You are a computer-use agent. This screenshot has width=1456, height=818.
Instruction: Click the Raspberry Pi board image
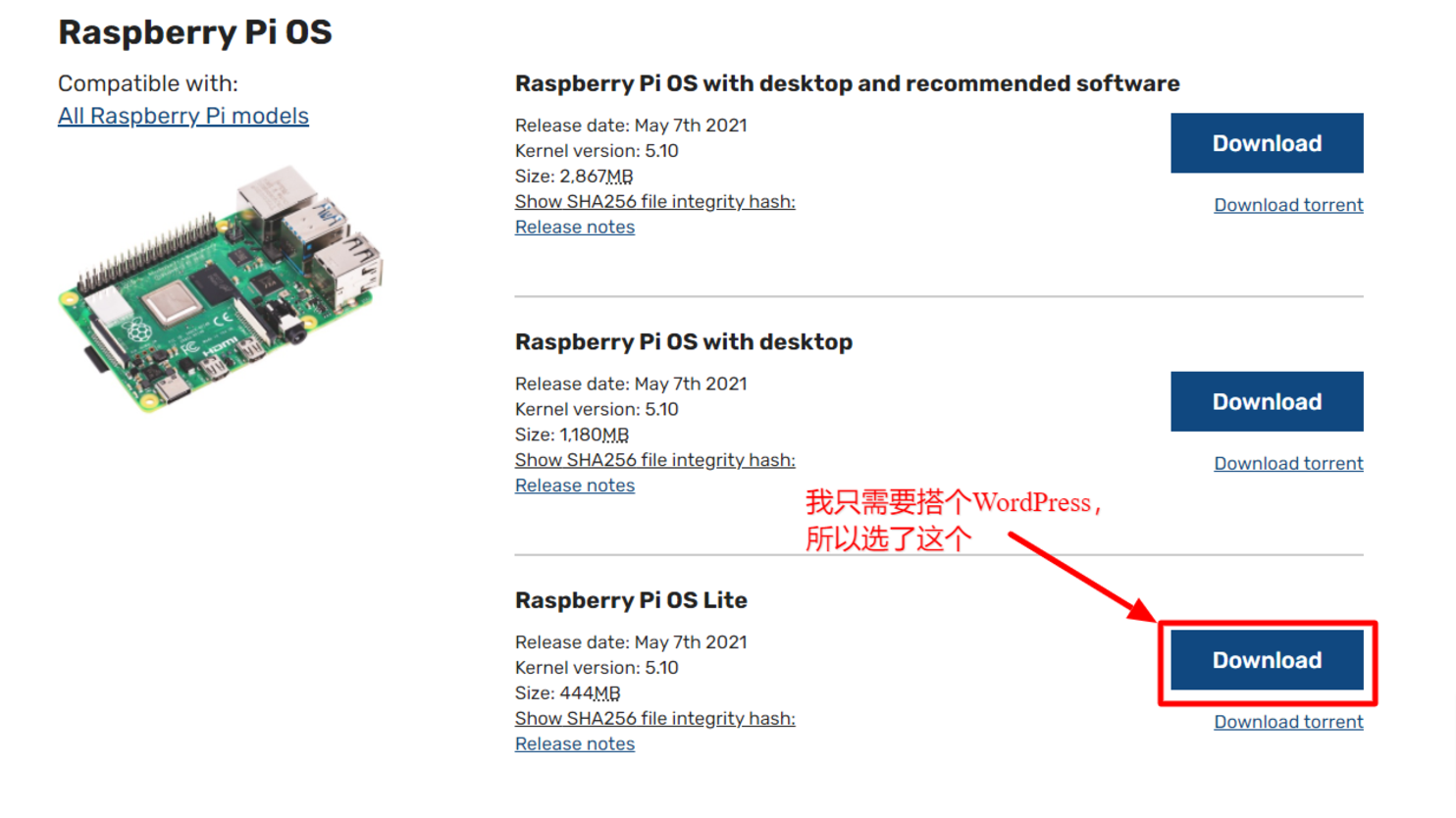click(222, 288)
